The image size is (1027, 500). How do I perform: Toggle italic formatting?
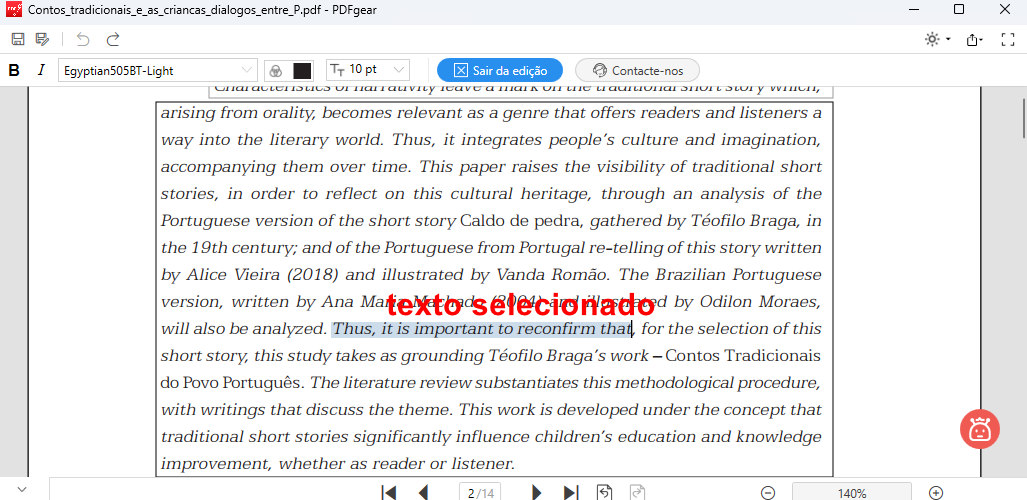(41, 70)
